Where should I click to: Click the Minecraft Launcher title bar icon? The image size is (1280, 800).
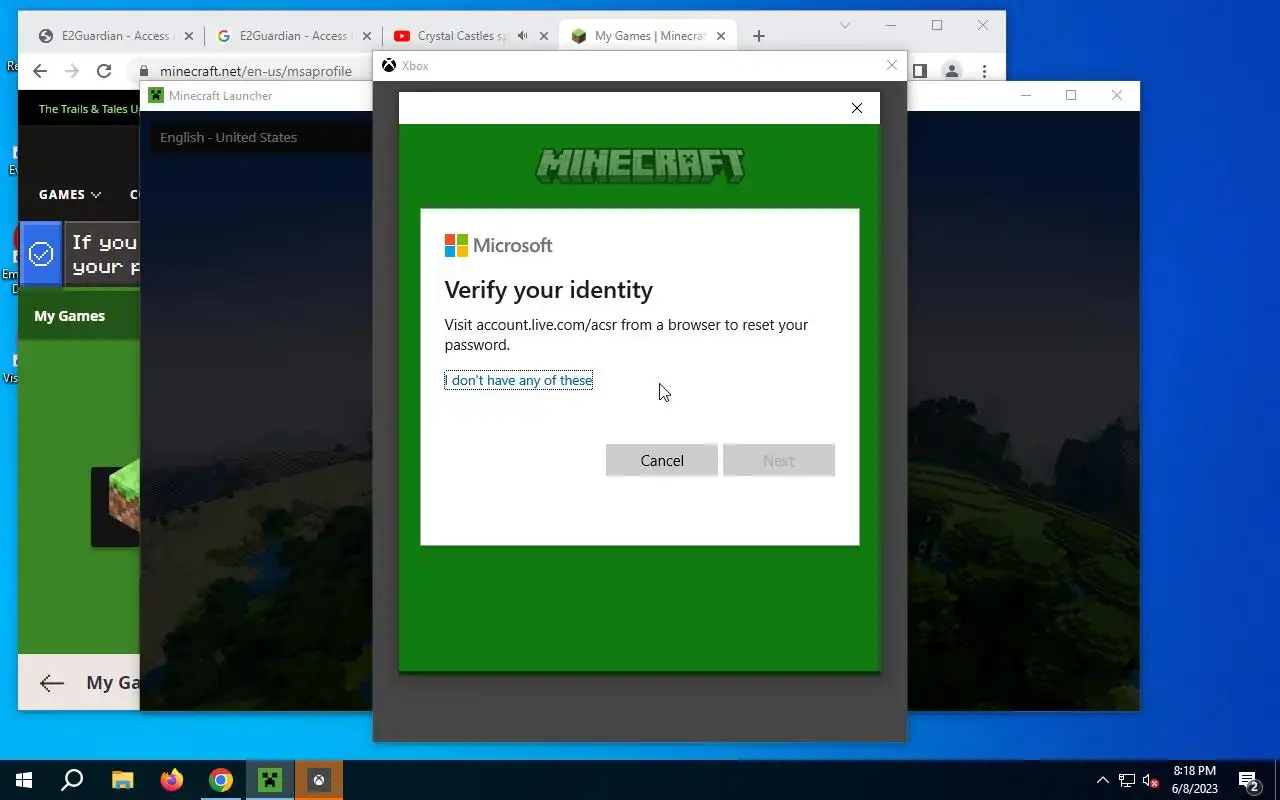click(156, 96)
